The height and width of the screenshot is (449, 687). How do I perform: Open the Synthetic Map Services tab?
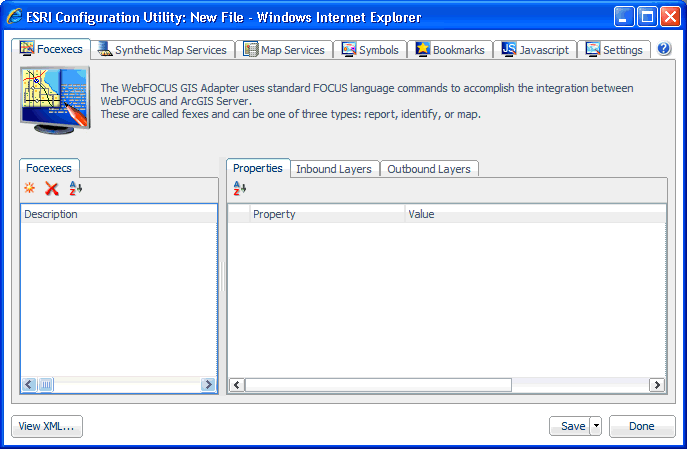point(162,50)
